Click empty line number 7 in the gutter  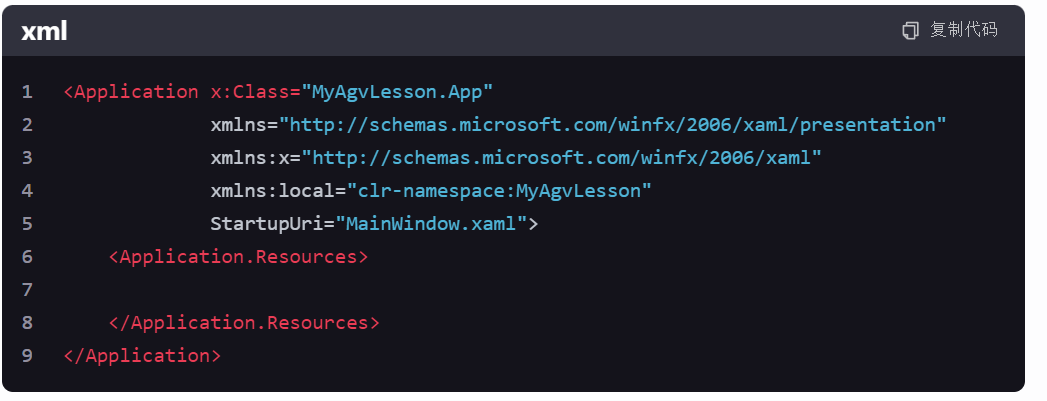pos(27,290)
